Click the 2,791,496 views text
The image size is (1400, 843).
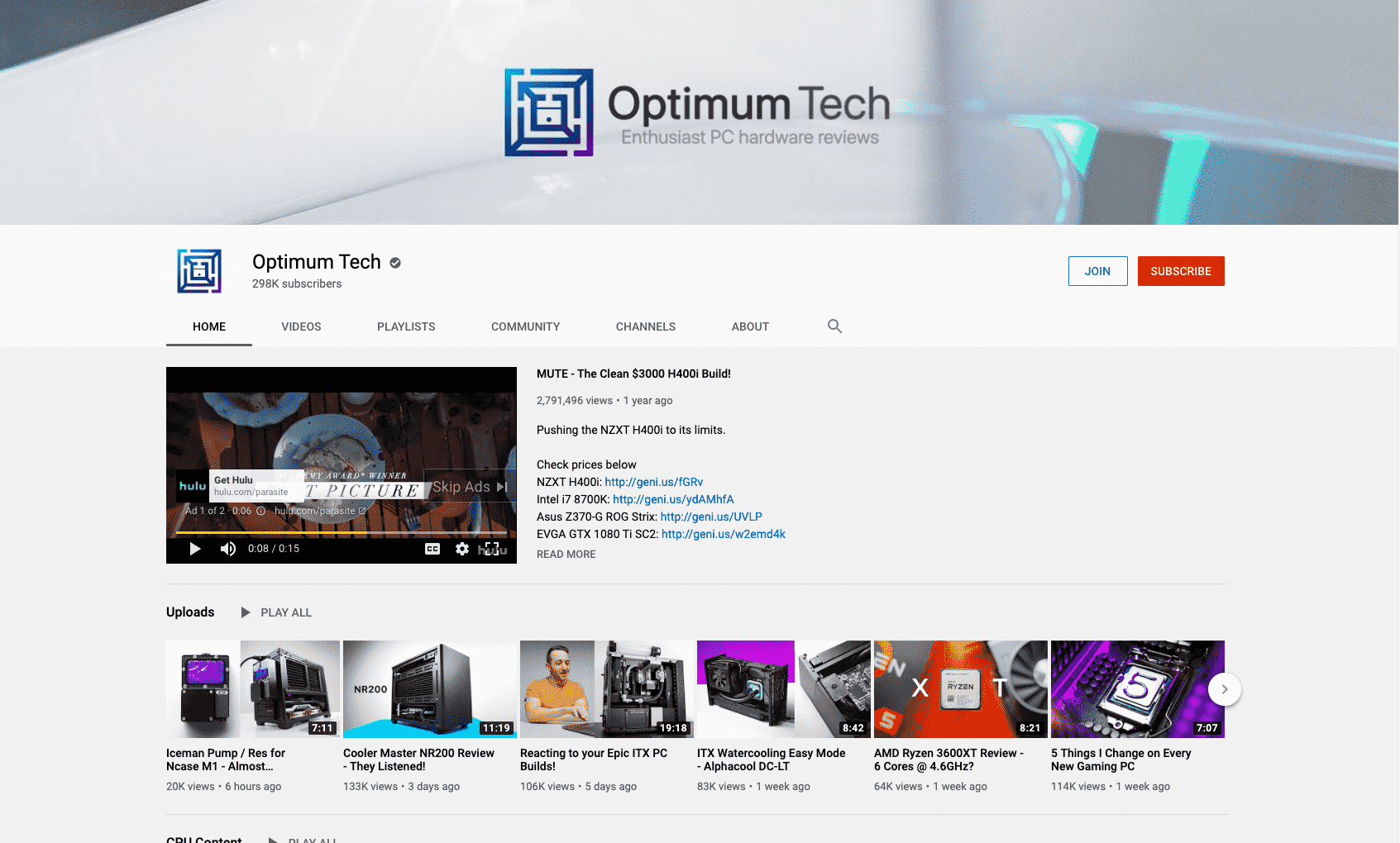(575, 401)
